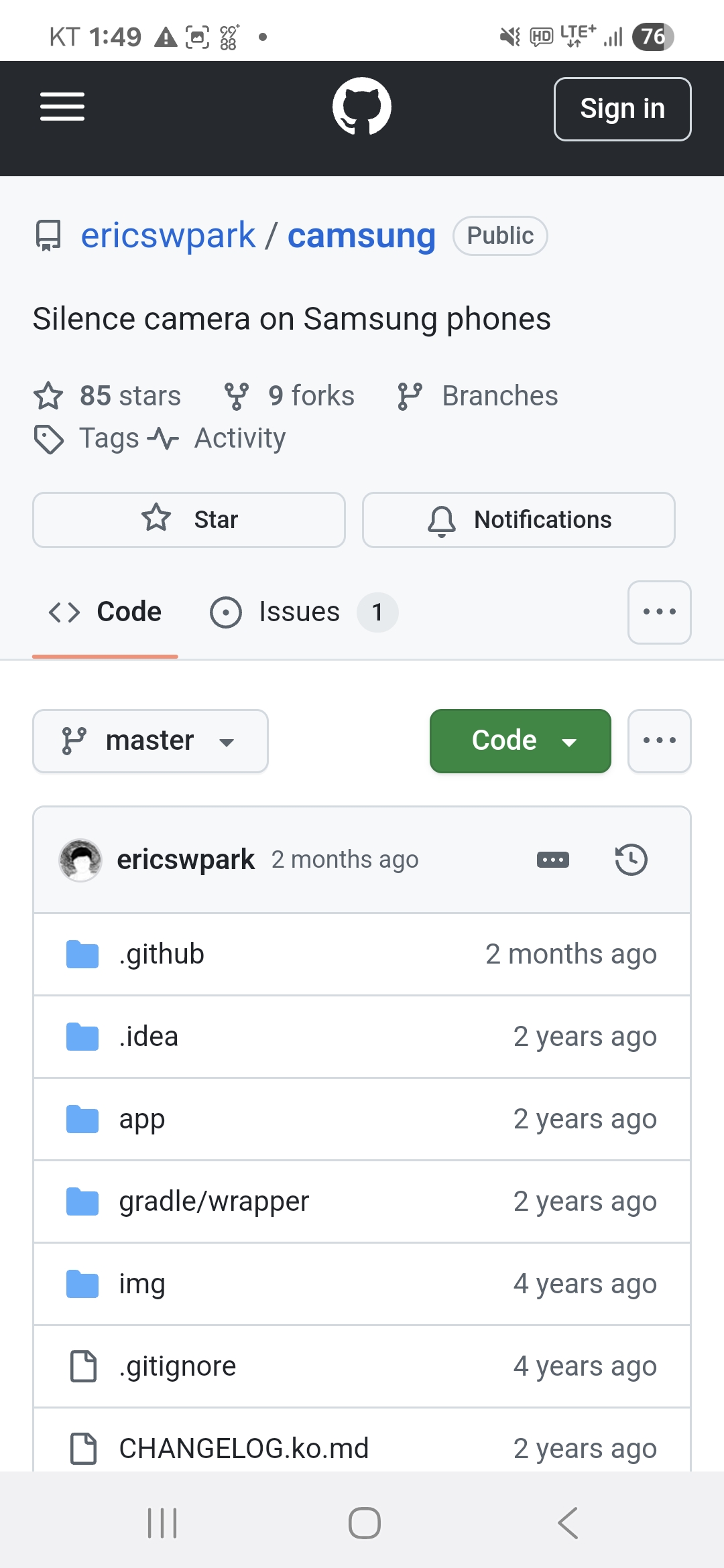Open ericswpark commit author link
The height and width of the screenshot is (1568, 724).
pos(186,860)
